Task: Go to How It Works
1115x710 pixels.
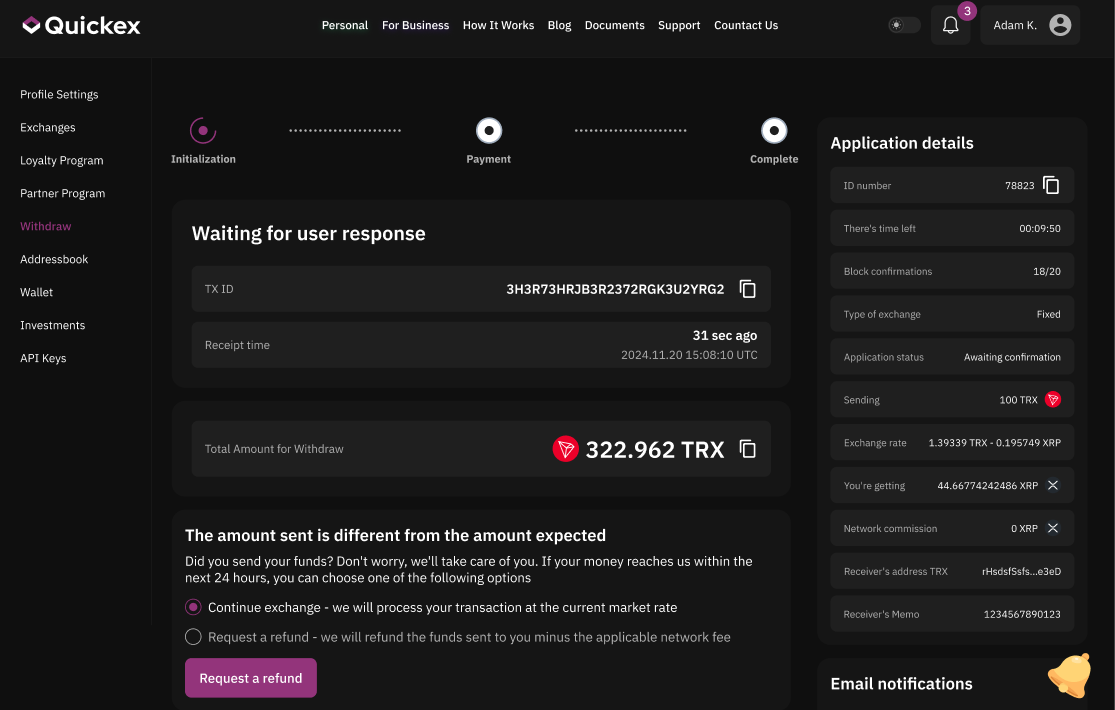Action: 498,26
